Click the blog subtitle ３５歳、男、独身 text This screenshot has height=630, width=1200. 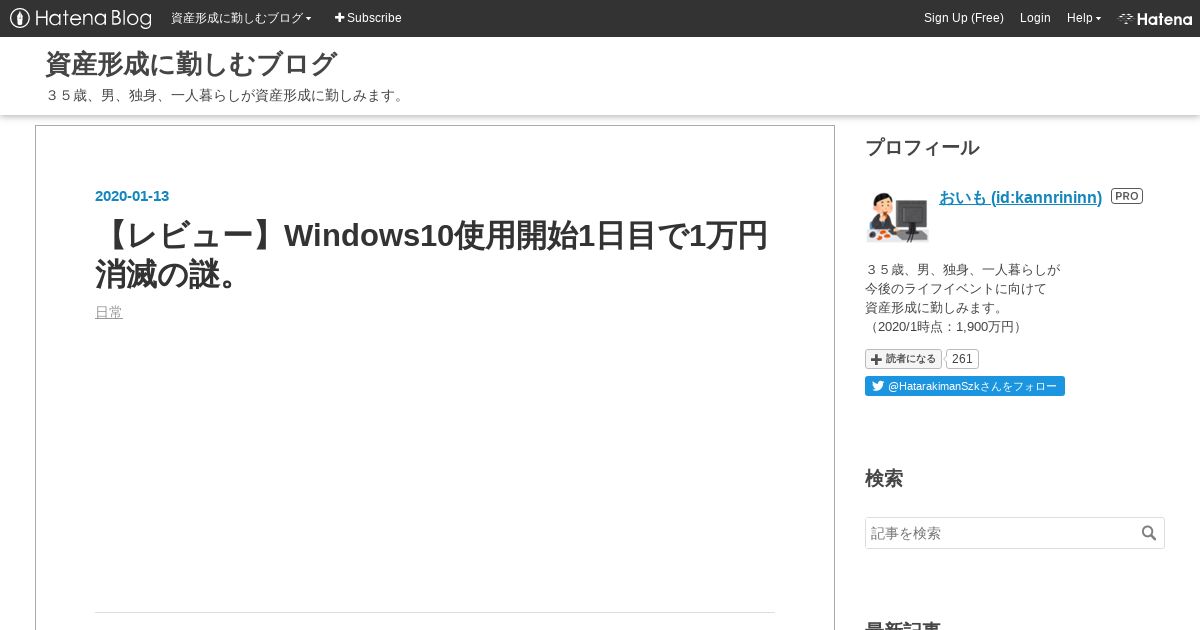[x=226, y=95]
